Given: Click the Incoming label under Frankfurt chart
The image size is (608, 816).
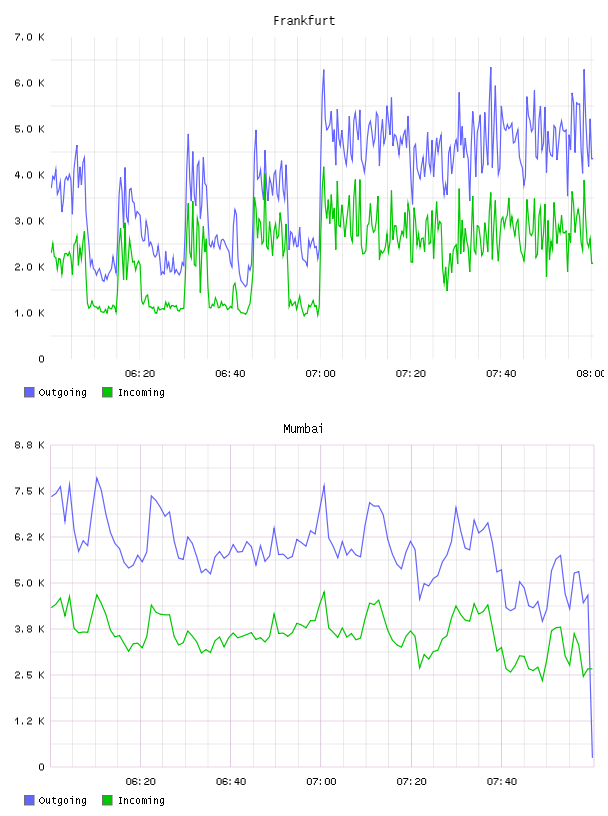Looking at the screenshot, I should [141, 393].
